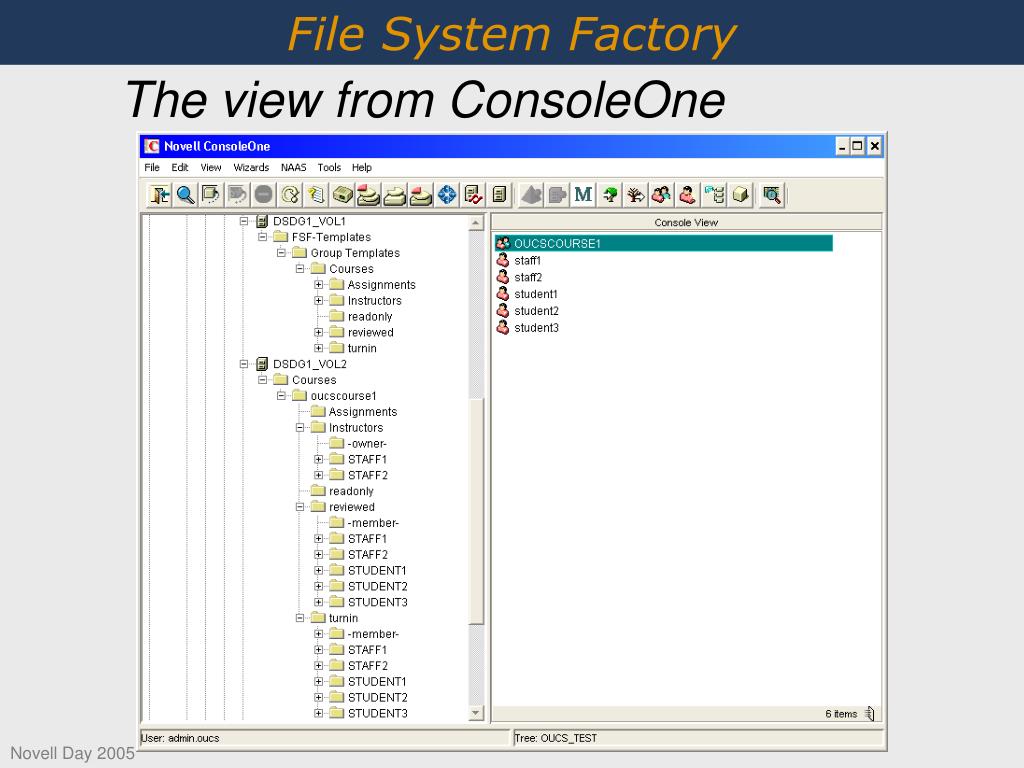The width and height of the screenshot is (1024, 768).
Task: Open the File menu
Action: 152,167
